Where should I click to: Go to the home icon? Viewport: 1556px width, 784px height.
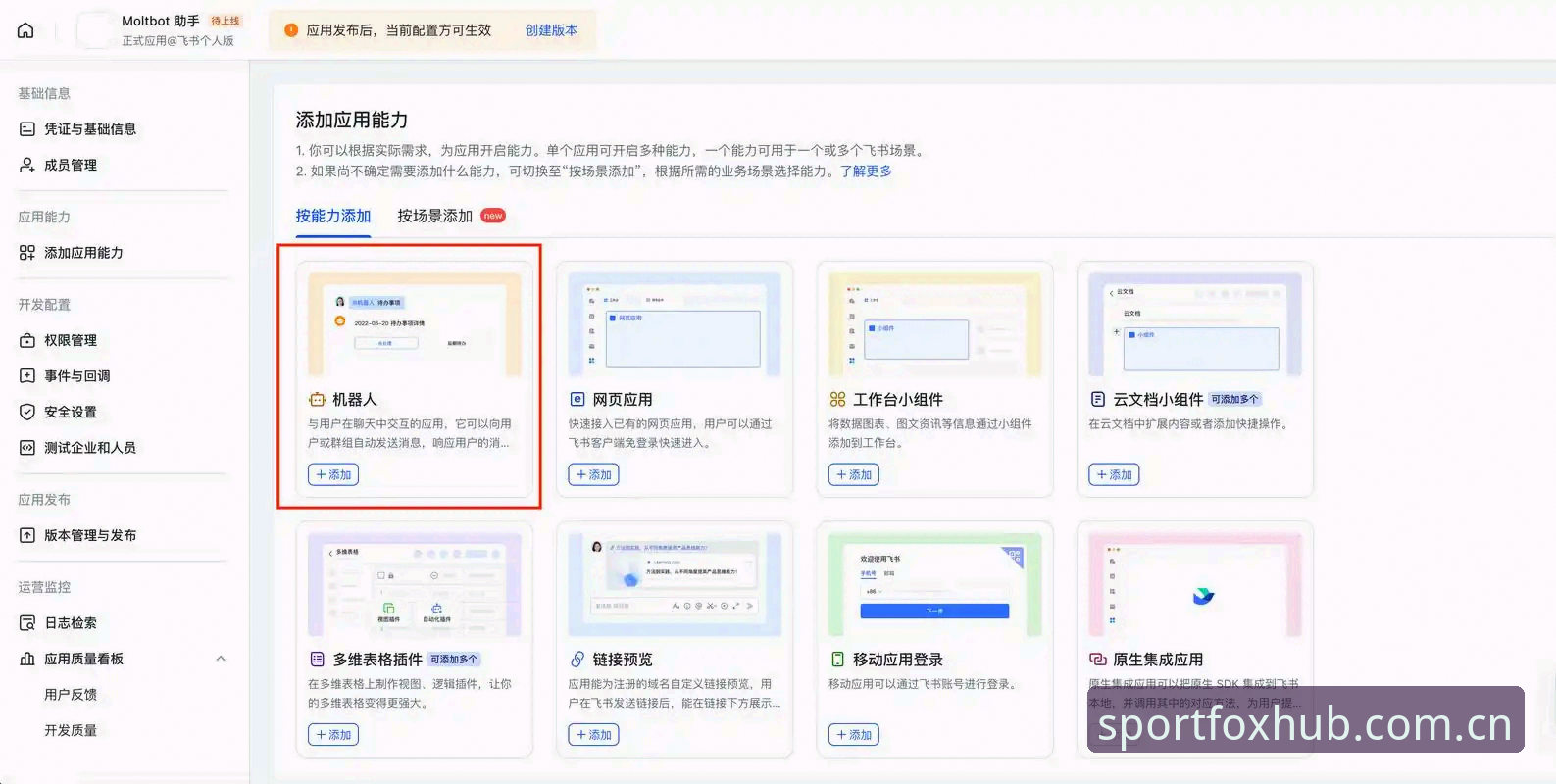pos(26,30)
